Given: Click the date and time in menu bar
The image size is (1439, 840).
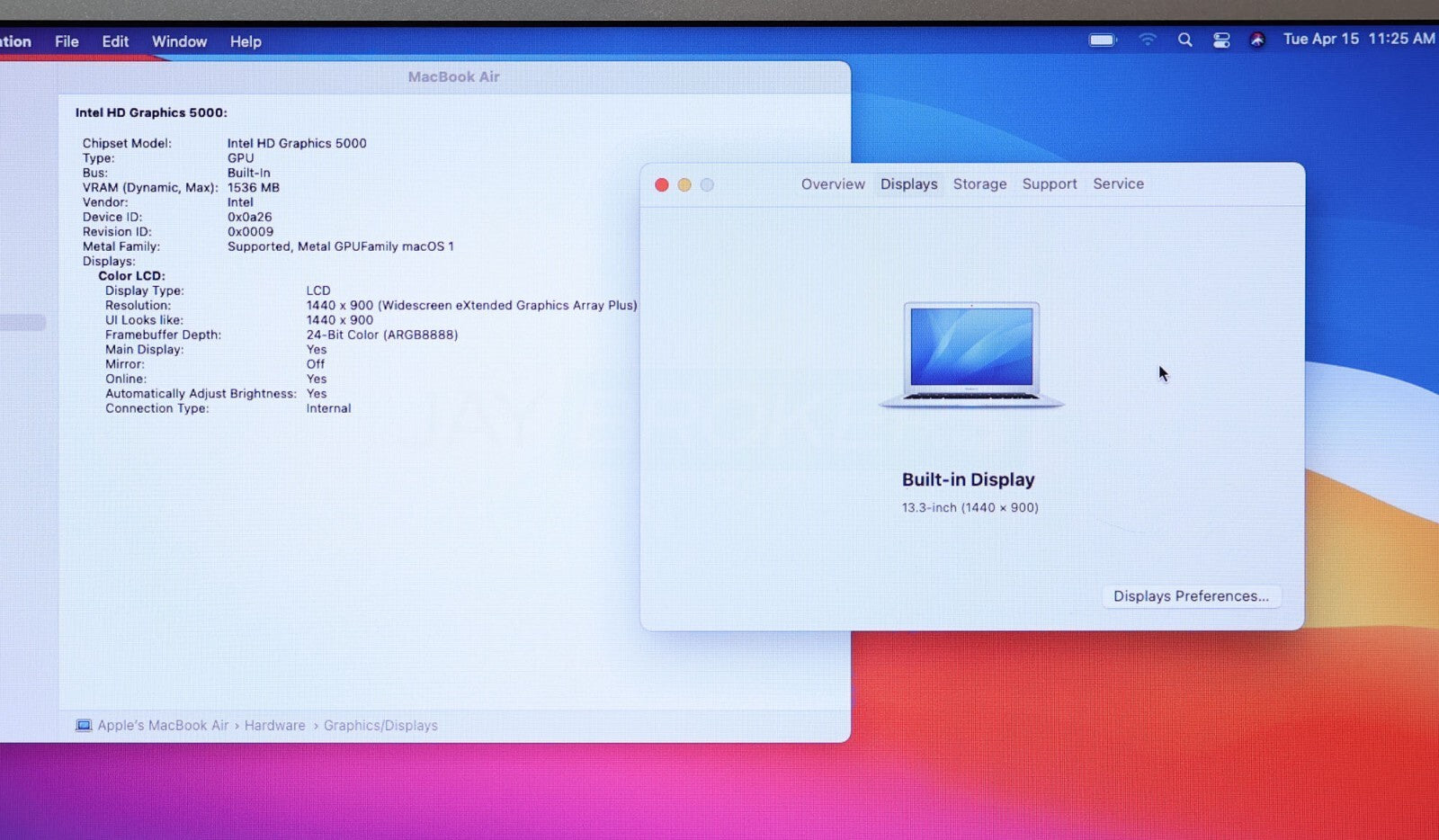Looking at the screenshot, I should click(1359, 39).
